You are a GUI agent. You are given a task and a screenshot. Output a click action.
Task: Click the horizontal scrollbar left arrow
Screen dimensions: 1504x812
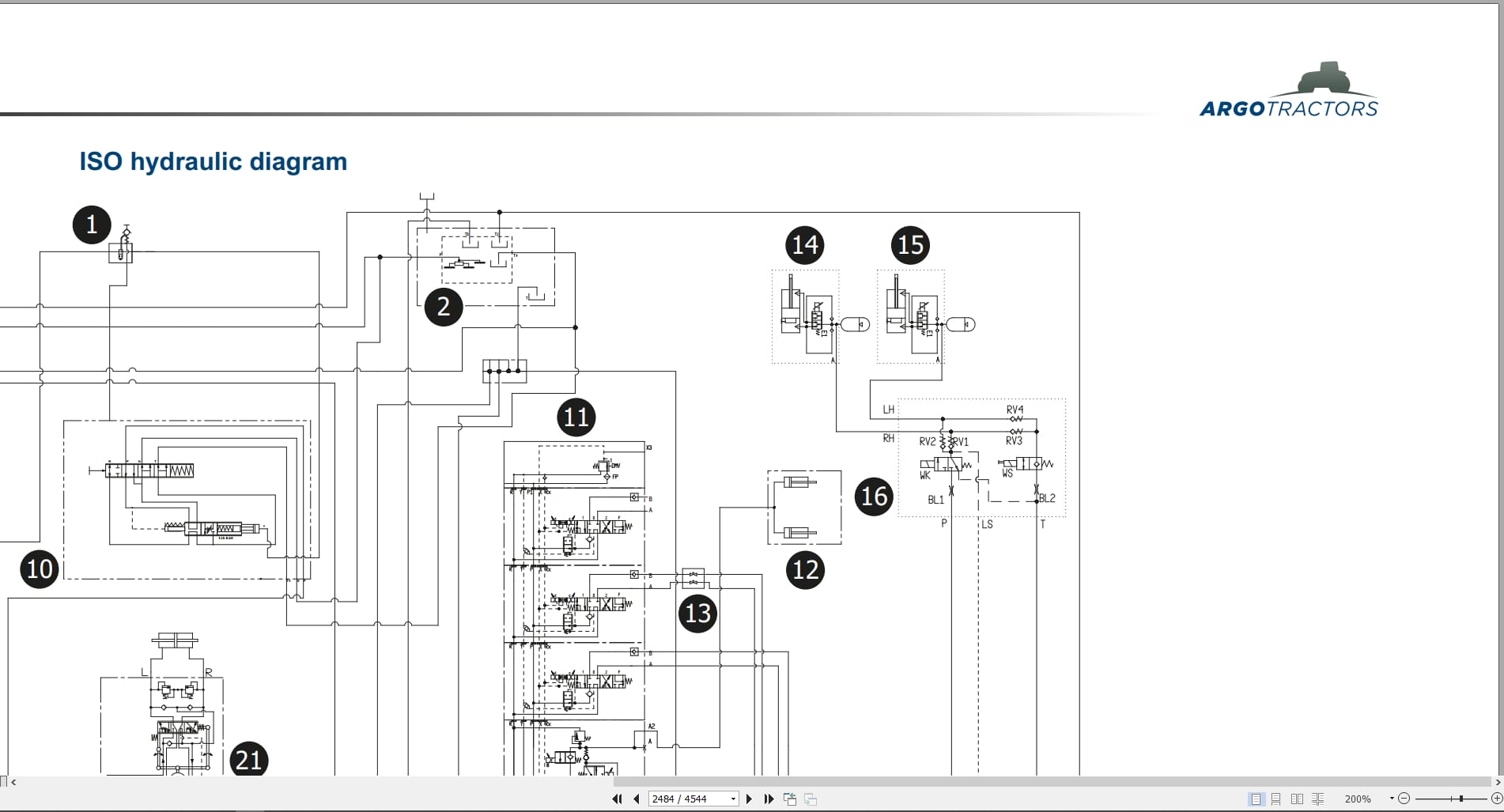click(x=13, y=782)
